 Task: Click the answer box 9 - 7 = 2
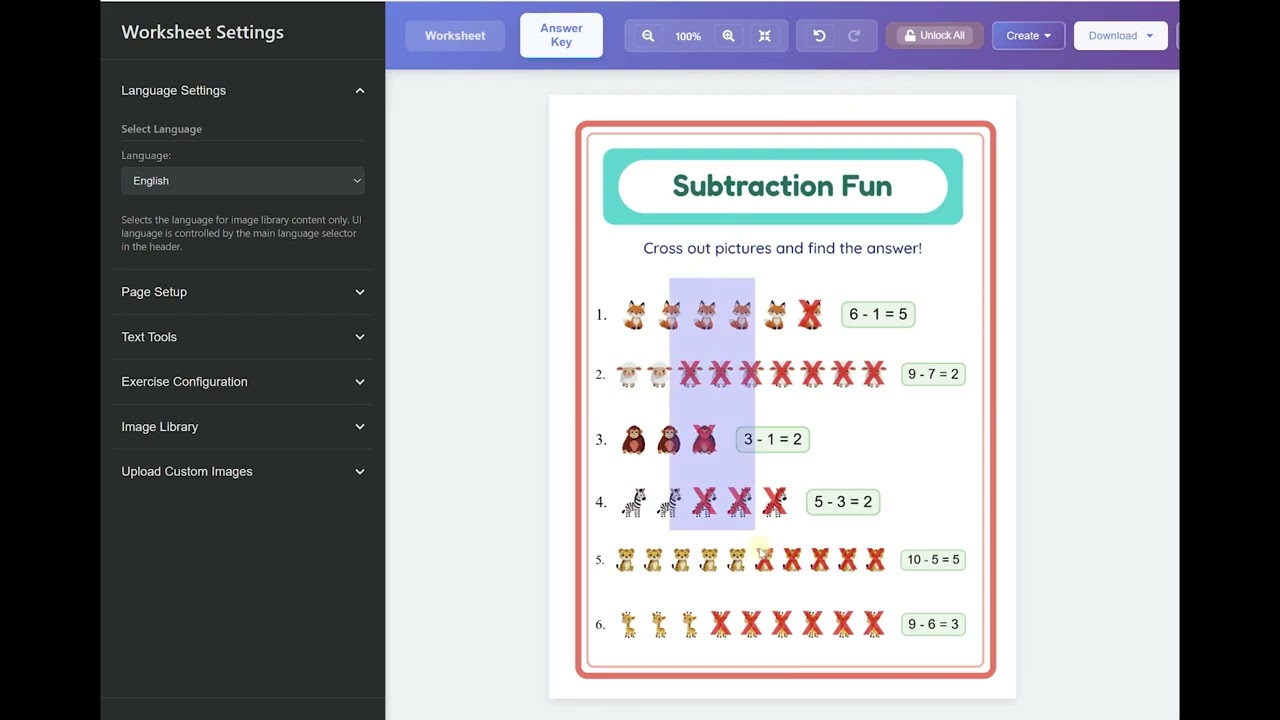pyautogui.click(x=933, y=374)
